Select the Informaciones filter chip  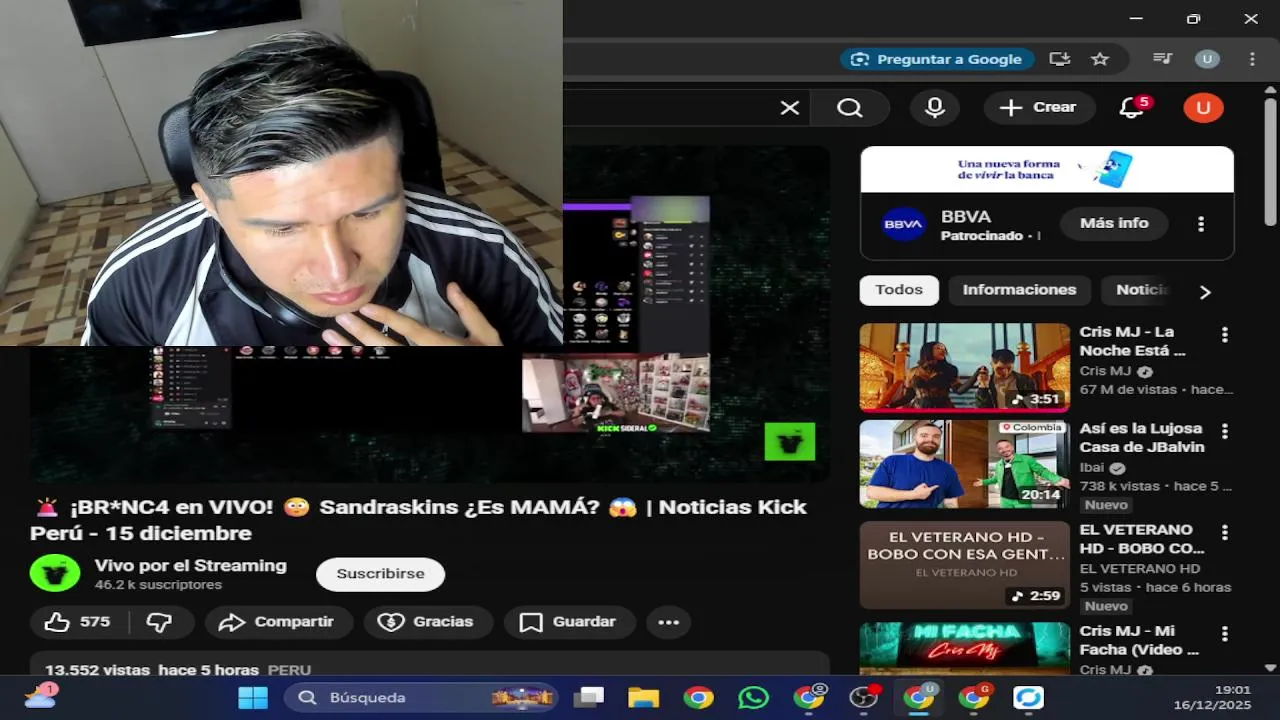click(1019, 290)
